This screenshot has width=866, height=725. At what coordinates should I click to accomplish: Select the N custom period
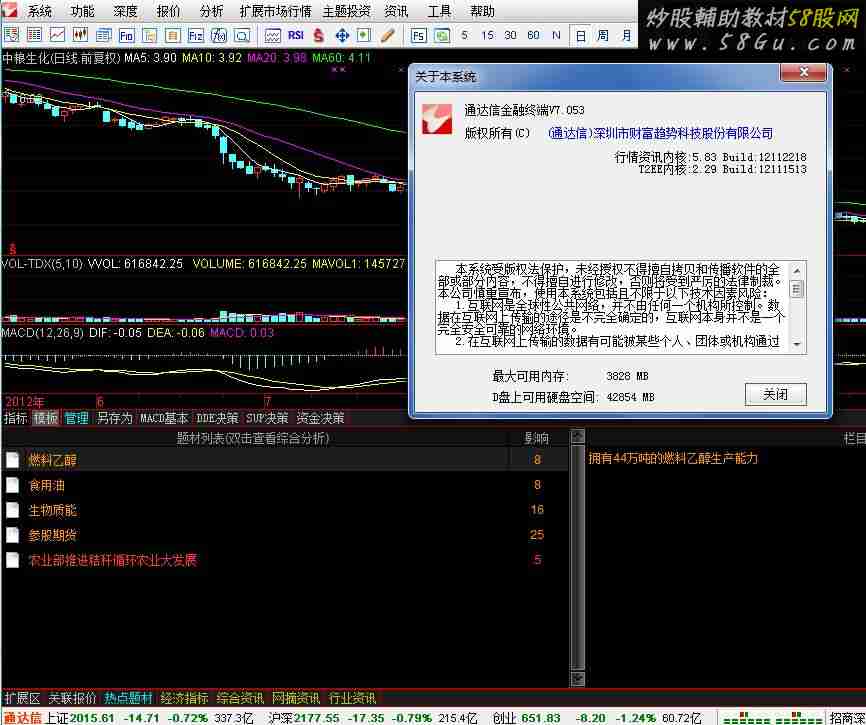coord(556,35)
